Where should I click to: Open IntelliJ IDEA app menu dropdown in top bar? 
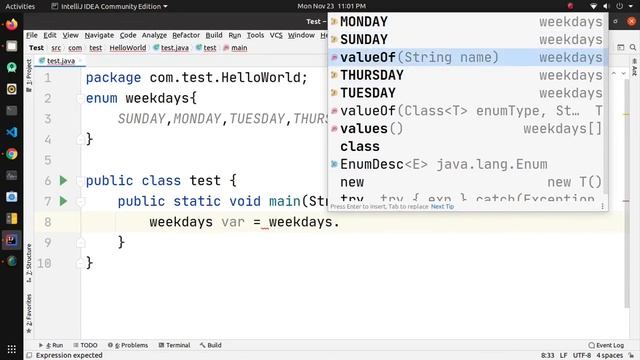click(x=109, y=6)
